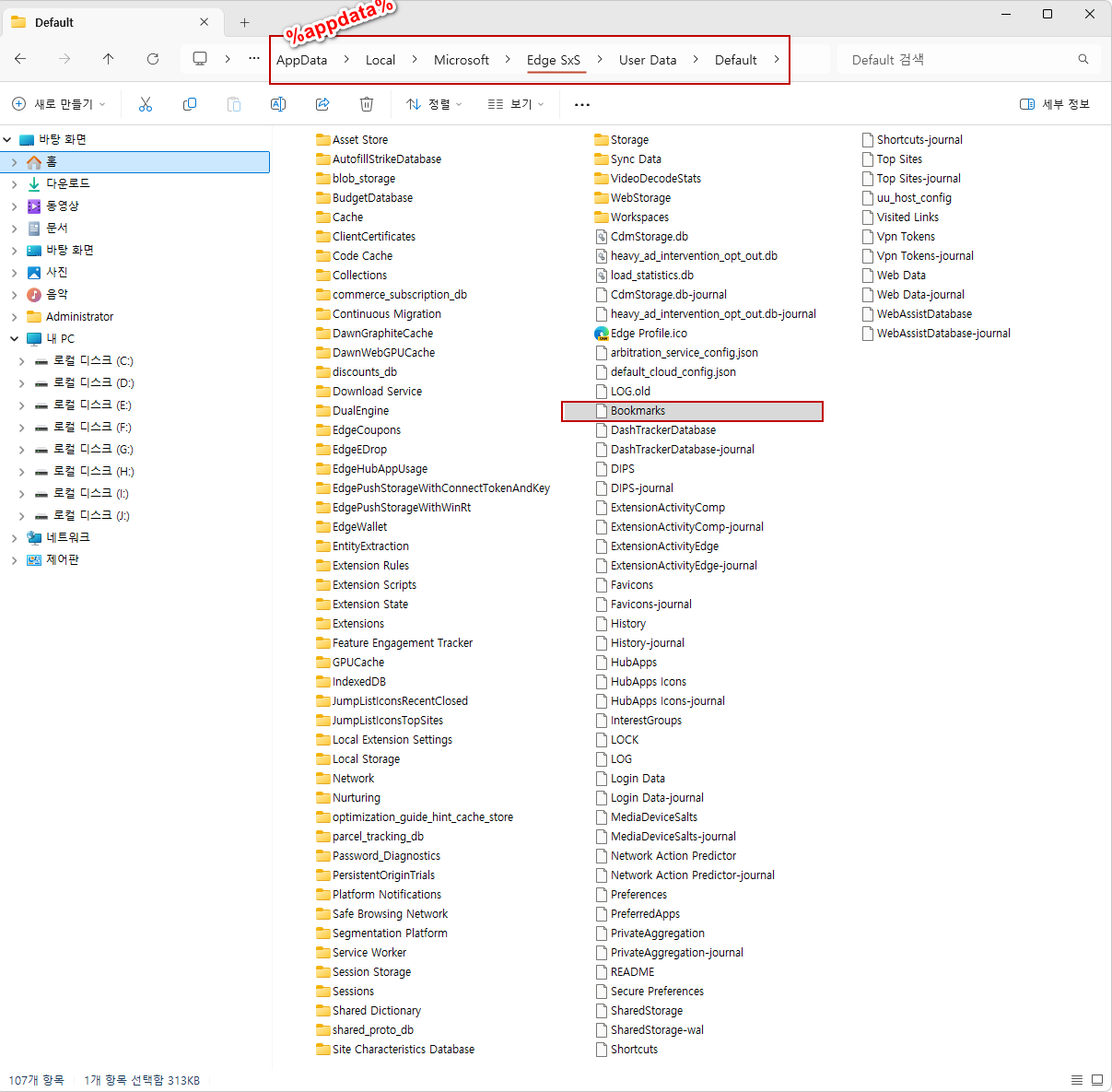
Task: Click the This PC monitor icon in address bar
Action: (x=200, y=59)
